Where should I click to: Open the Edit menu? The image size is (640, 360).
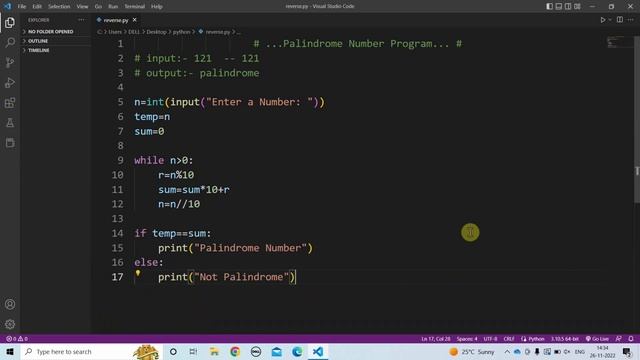(37, 6)
